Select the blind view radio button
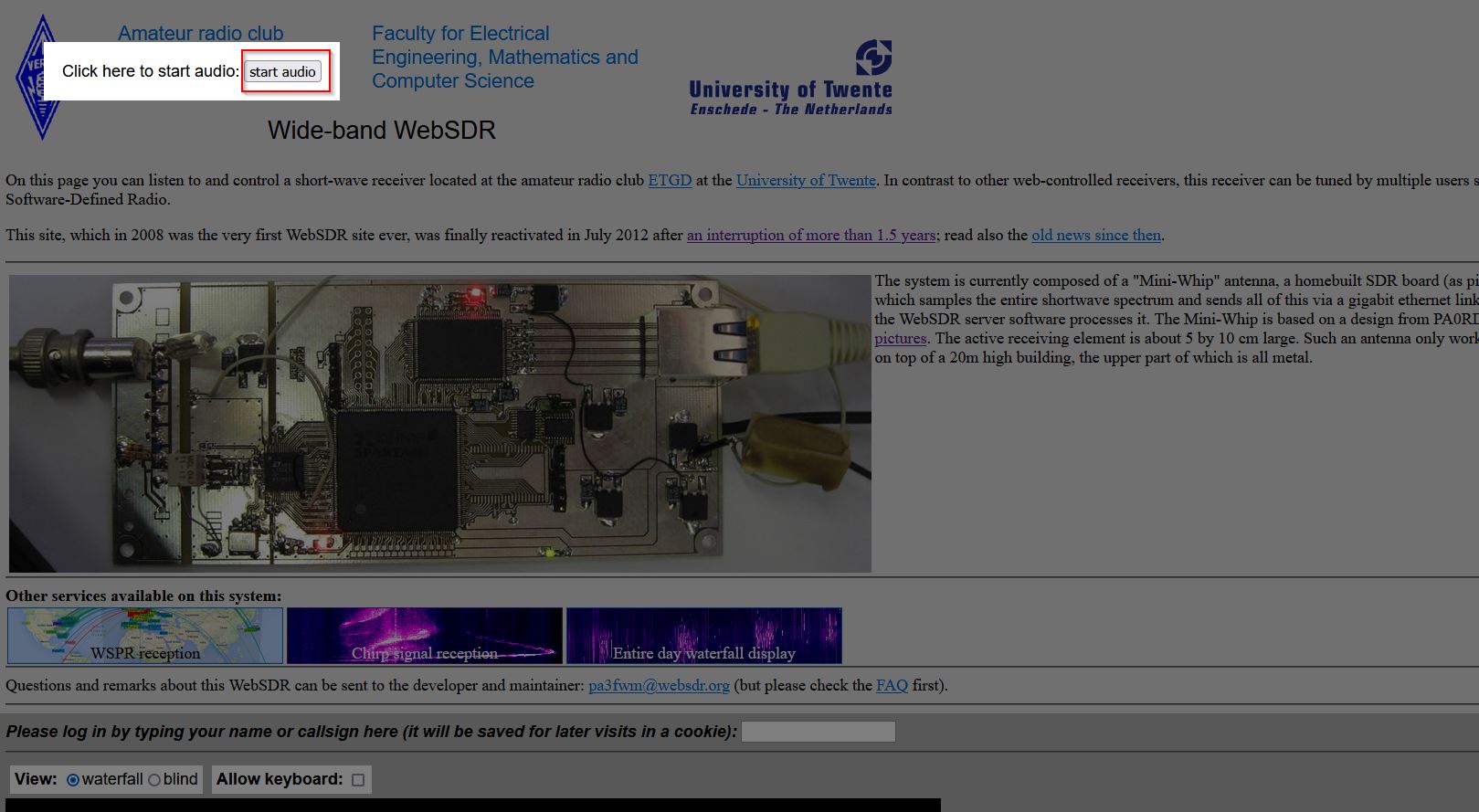The height and width of the screenshot is (812, 1479). point(154,780)
